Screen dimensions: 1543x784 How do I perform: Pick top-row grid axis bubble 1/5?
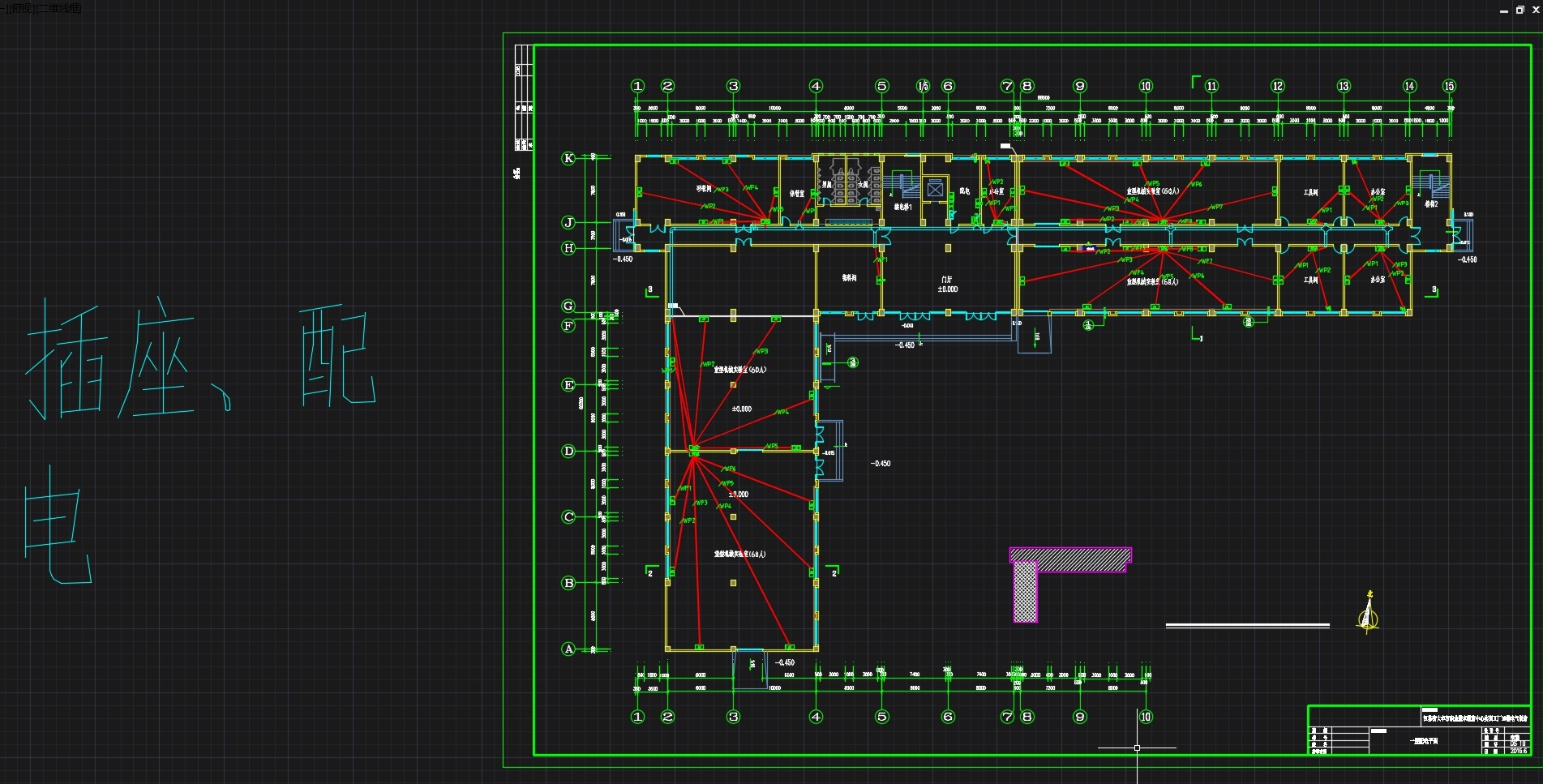pos(923,86)
